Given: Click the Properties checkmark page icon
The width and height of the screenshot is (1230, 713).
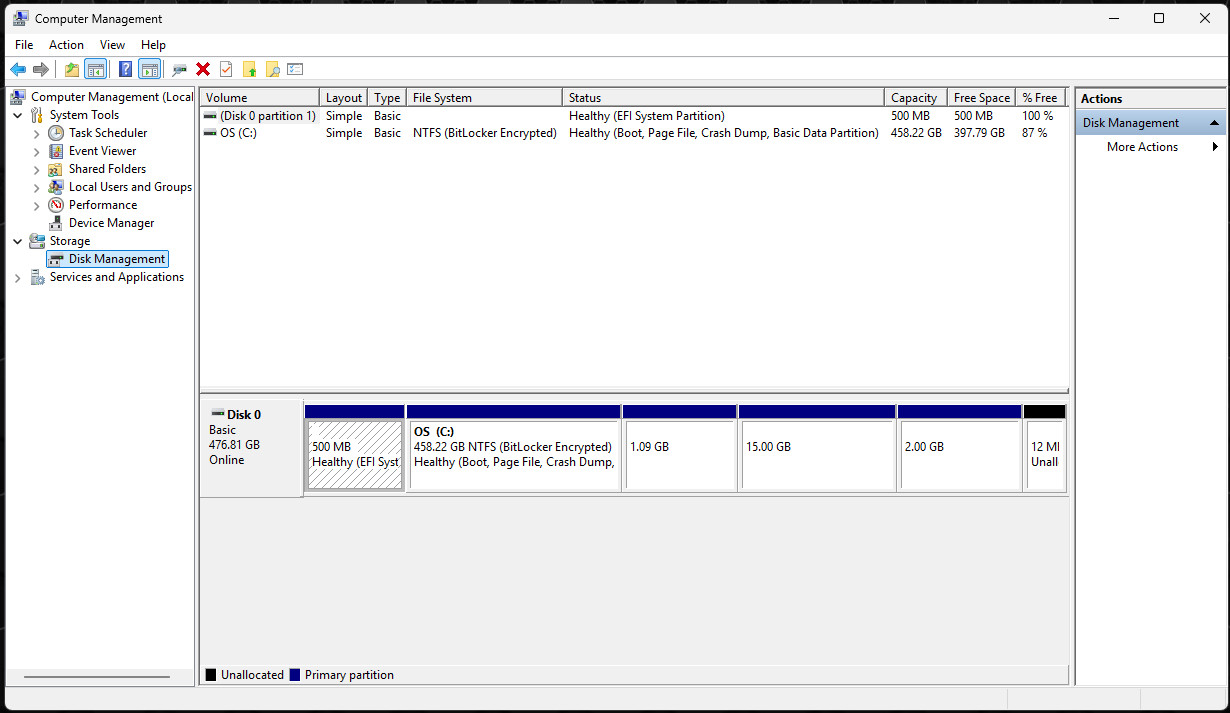Looking at the screenshot, I should (x=226, y=69).
